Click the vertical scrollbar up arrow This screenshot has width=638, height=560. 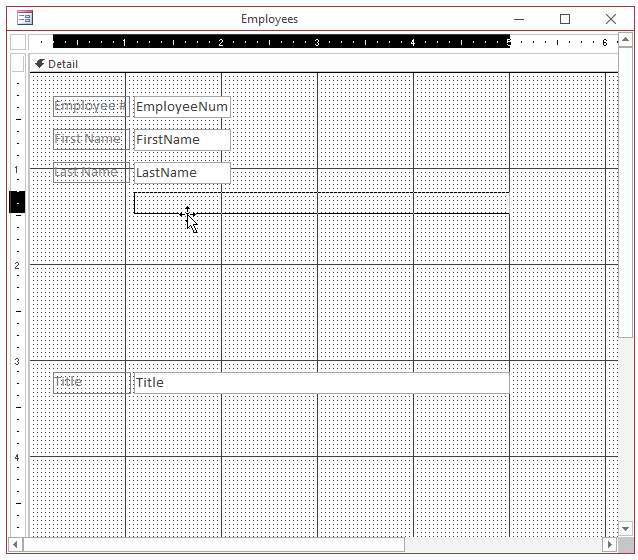625,40
